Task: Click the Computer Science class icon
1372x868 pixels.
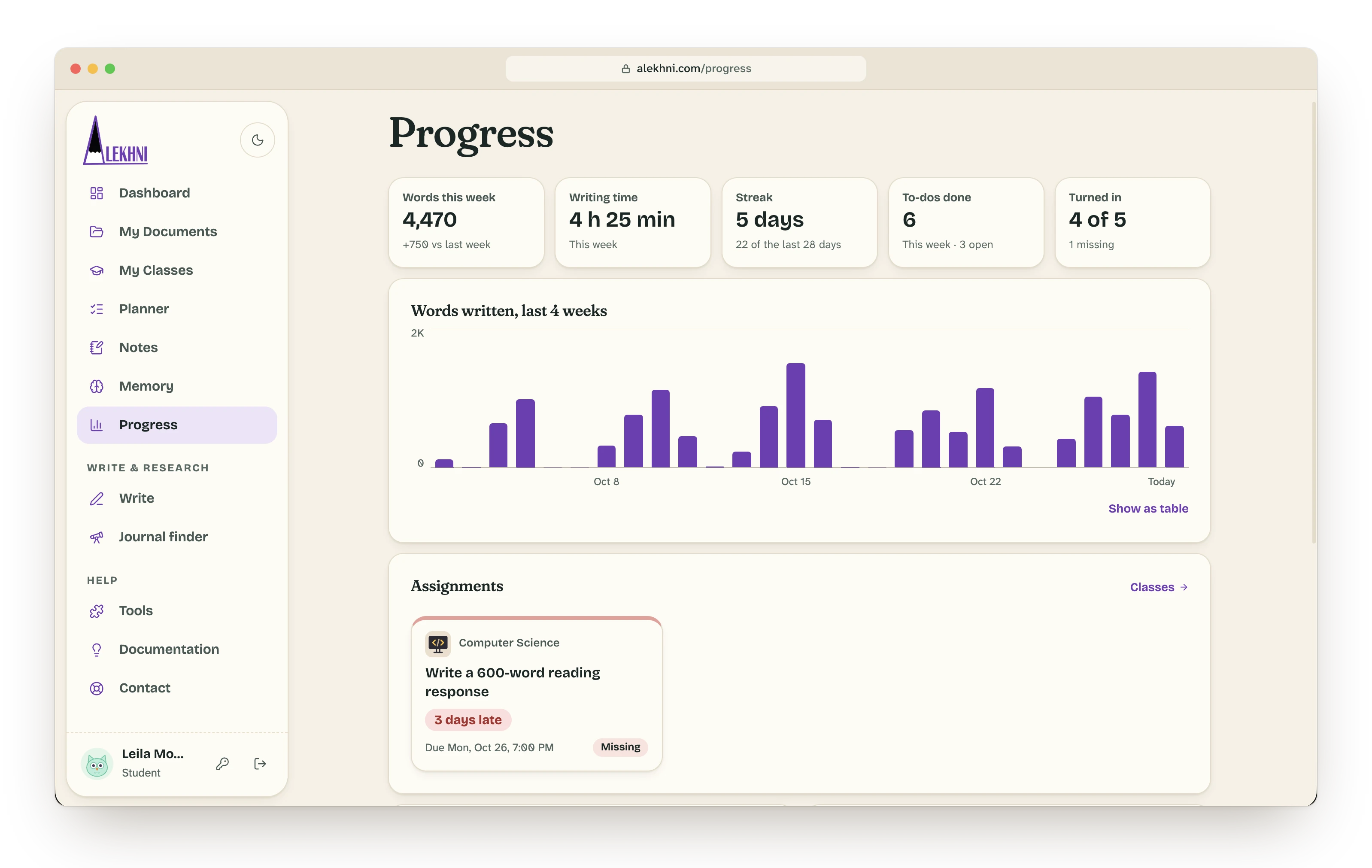Action: (x=437, y=644)
